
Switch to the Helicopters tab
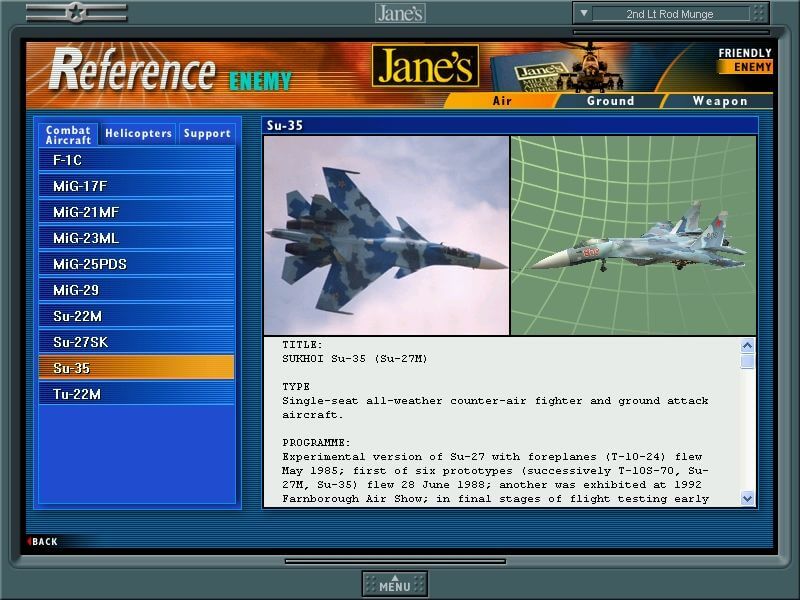138,134
